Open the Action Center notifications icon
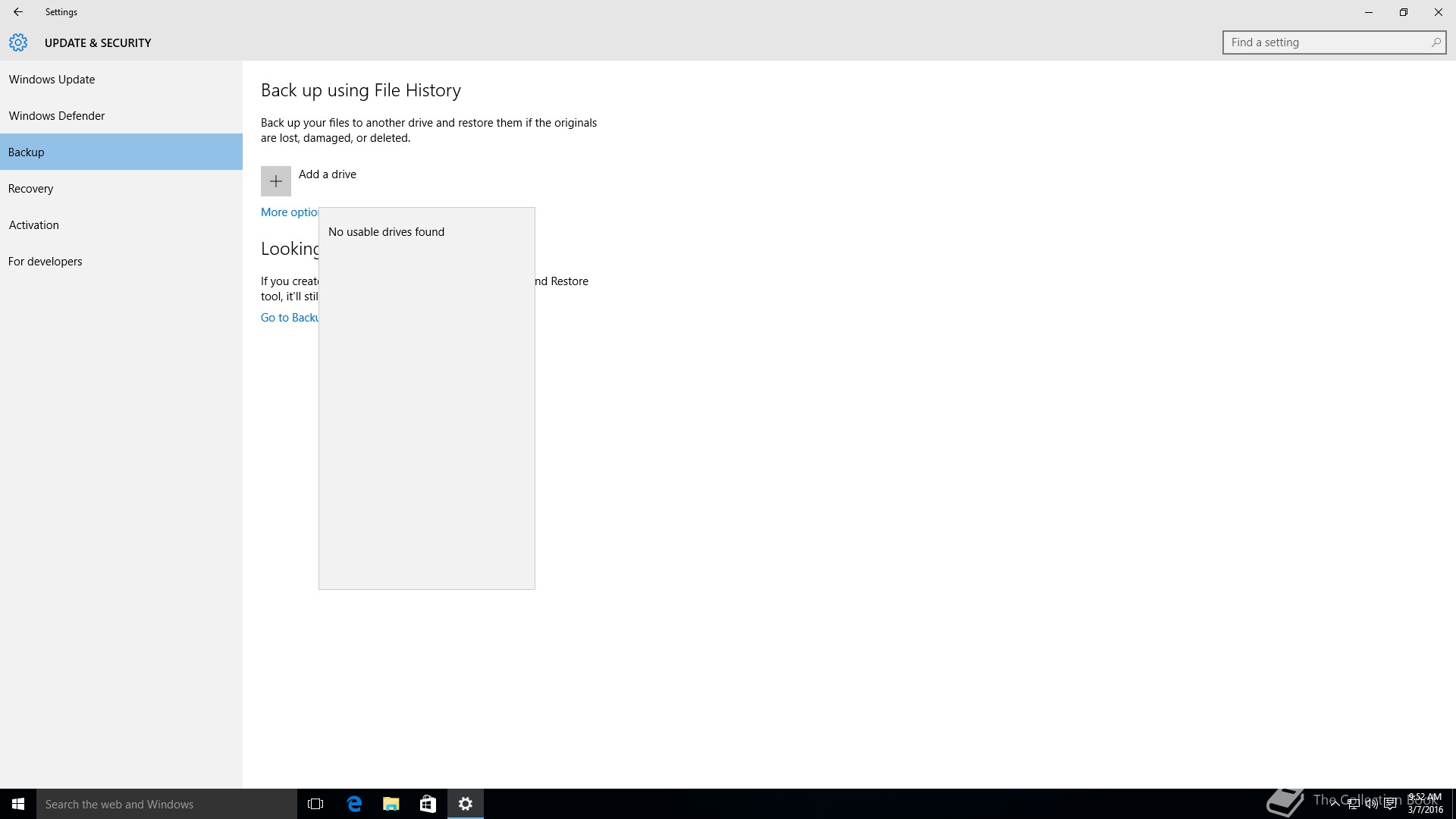The image size is (1456, 819). [1390, 805]
